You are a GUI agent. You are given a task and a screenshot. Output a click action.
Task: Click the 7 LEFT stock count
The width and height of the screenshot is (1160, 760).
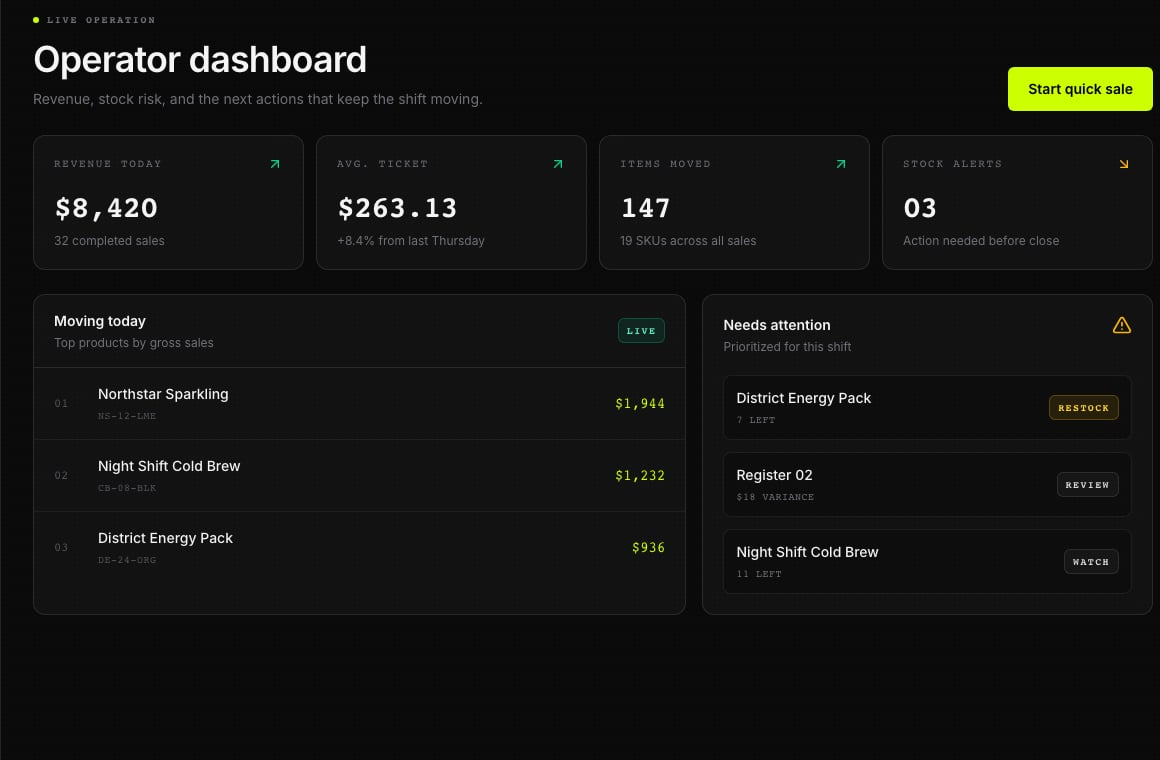(756, 420)
